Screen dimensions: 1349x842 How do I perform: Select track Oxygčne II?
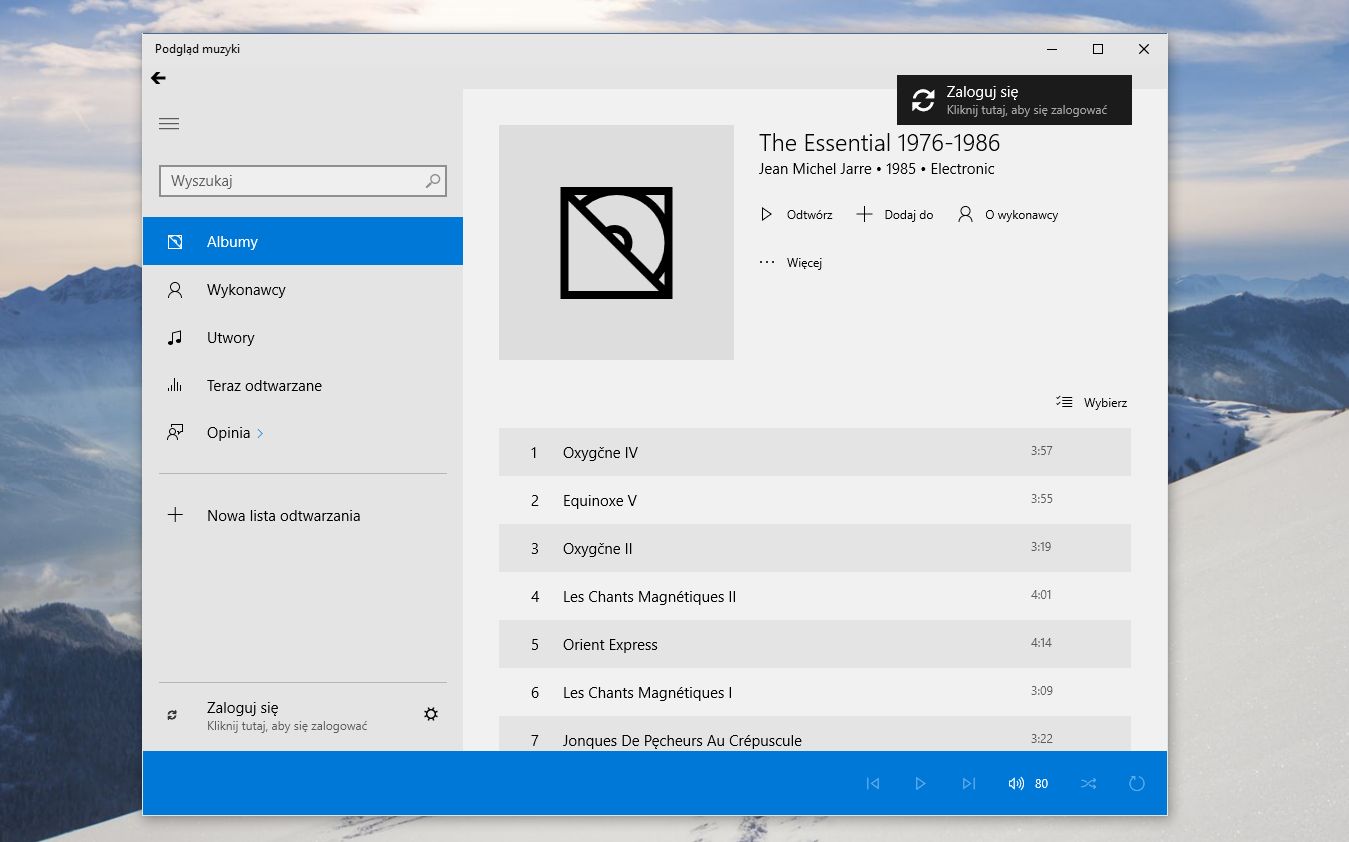(815, 548)
